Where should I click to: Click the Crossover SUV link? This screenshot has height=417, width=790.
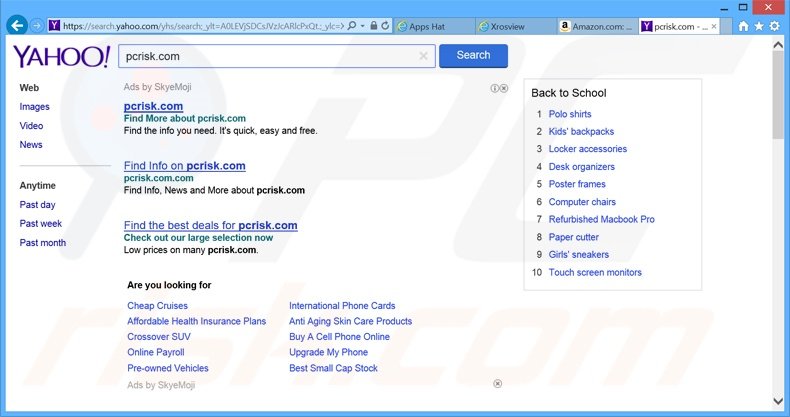pyautogui.click(x=159, y=336)
